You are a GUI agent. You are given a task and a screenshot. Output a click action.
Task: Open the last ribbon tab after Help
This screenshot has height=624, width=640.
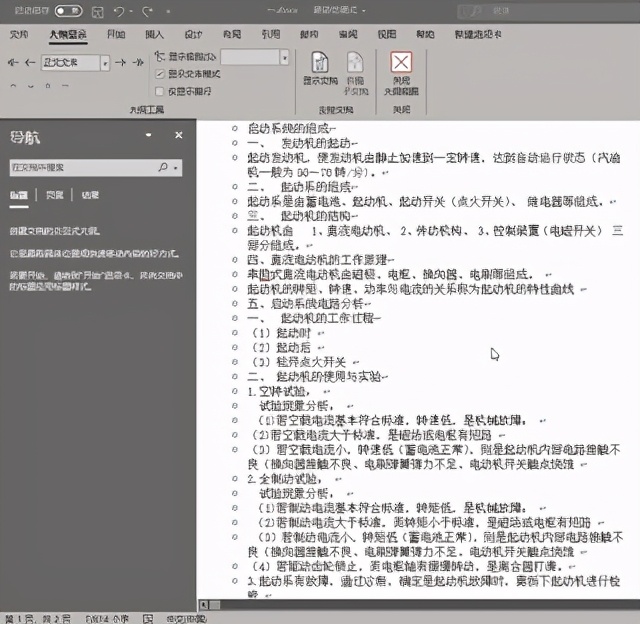tap(478, 34)
